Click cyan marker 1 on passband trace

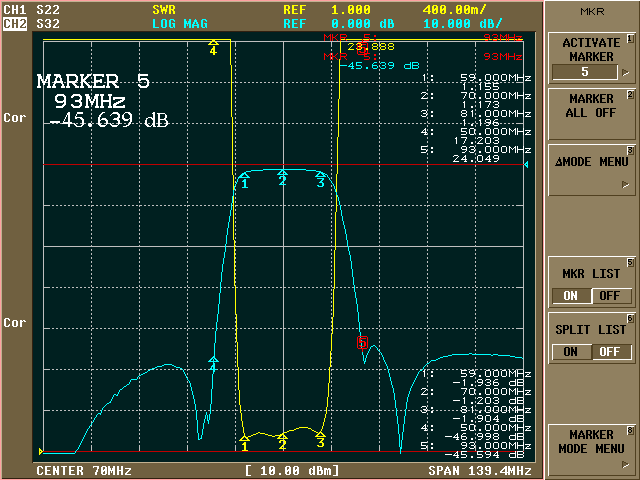(244, 181)
